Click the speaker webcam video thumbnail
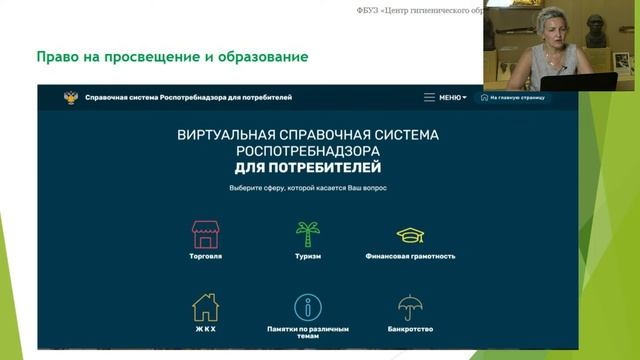This screenshot has height=360, width=640. click(x=559, y=45)
